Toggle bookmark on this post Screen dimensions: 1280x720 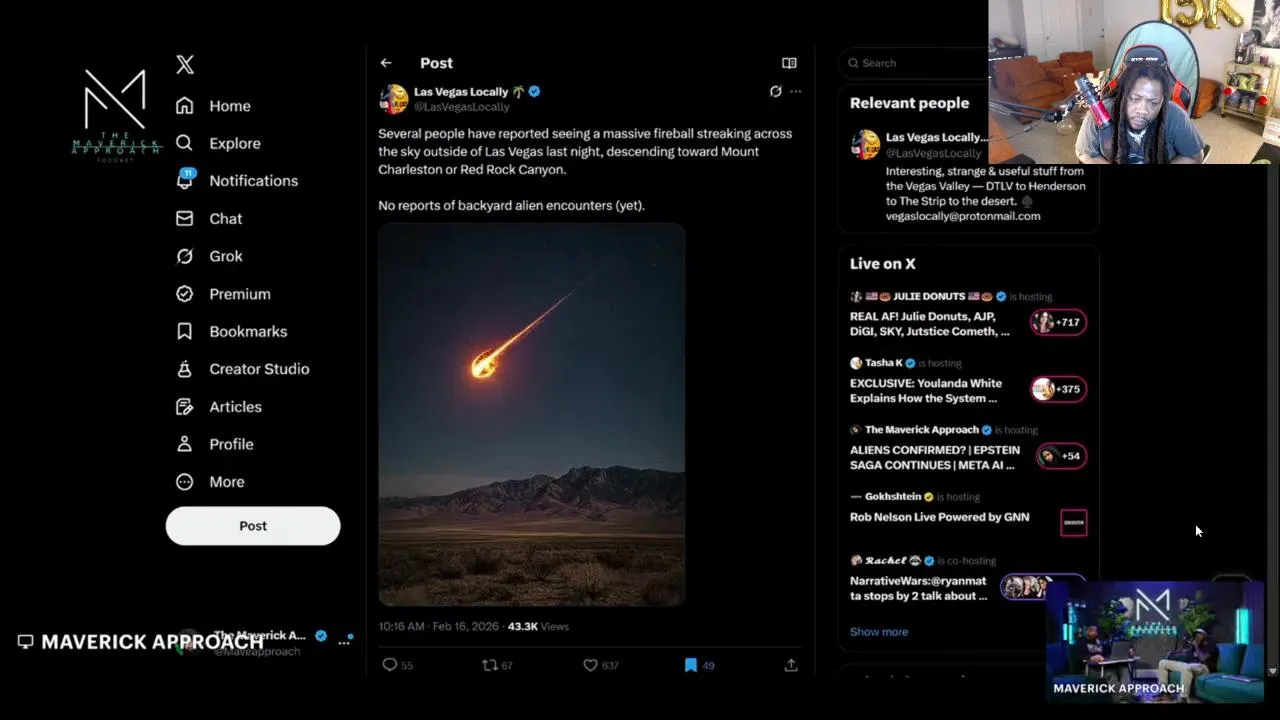click(x=690, y=665)
